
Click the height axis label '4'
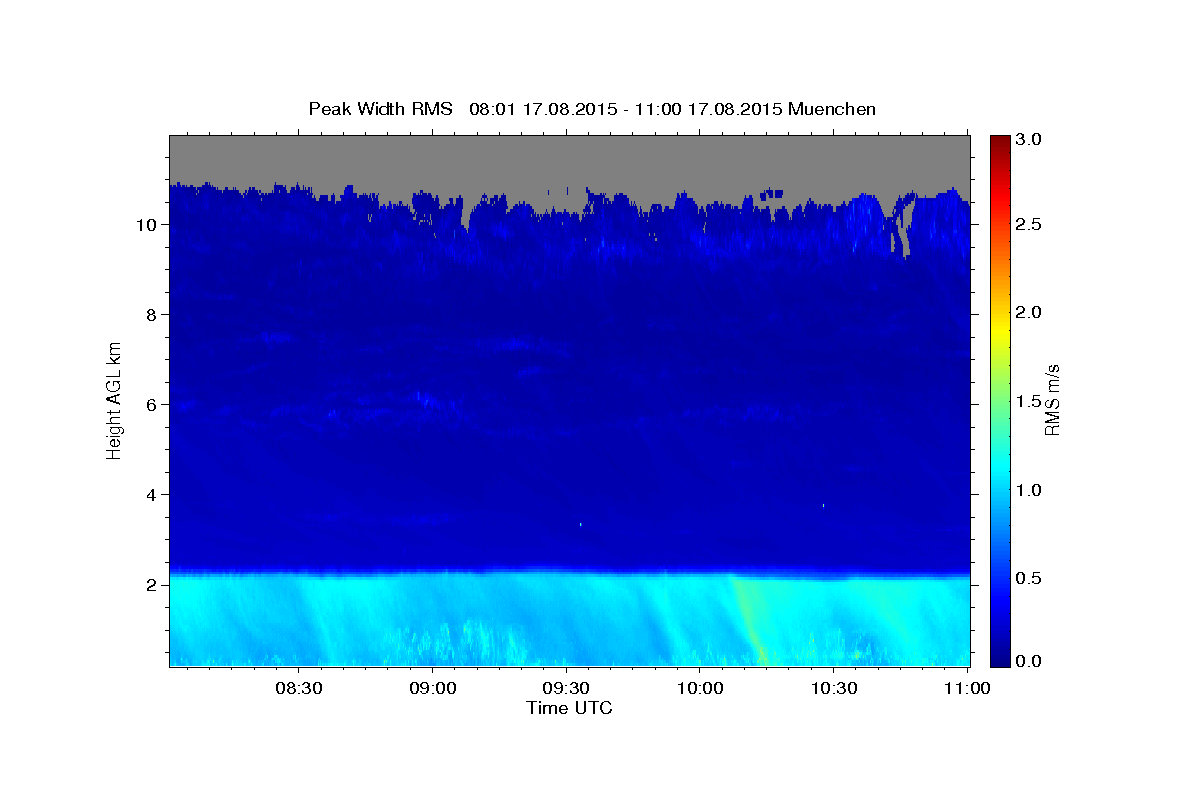point(151,495)
